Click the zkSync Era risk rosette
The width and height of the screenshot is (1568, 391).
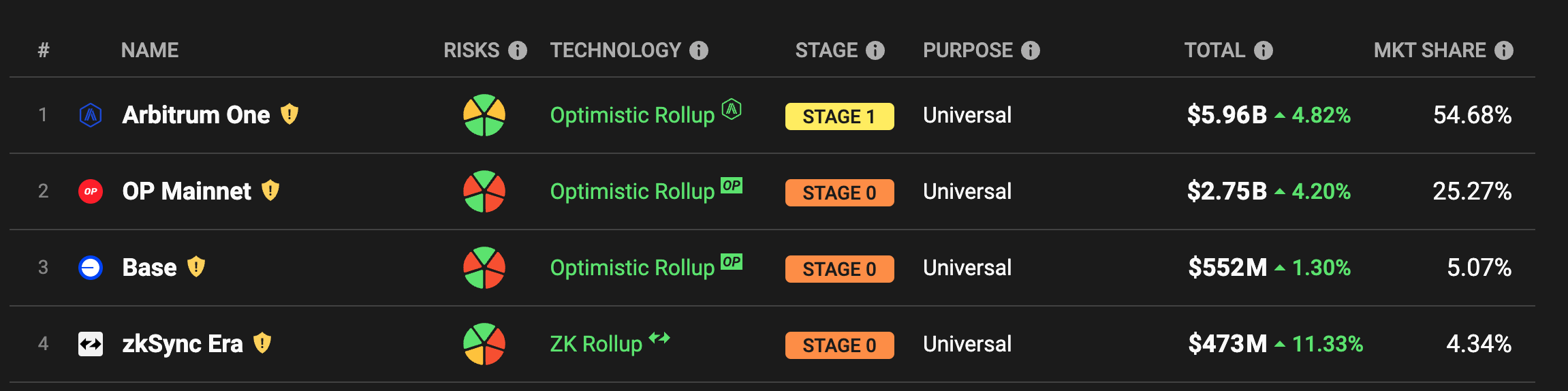[484, 344]
